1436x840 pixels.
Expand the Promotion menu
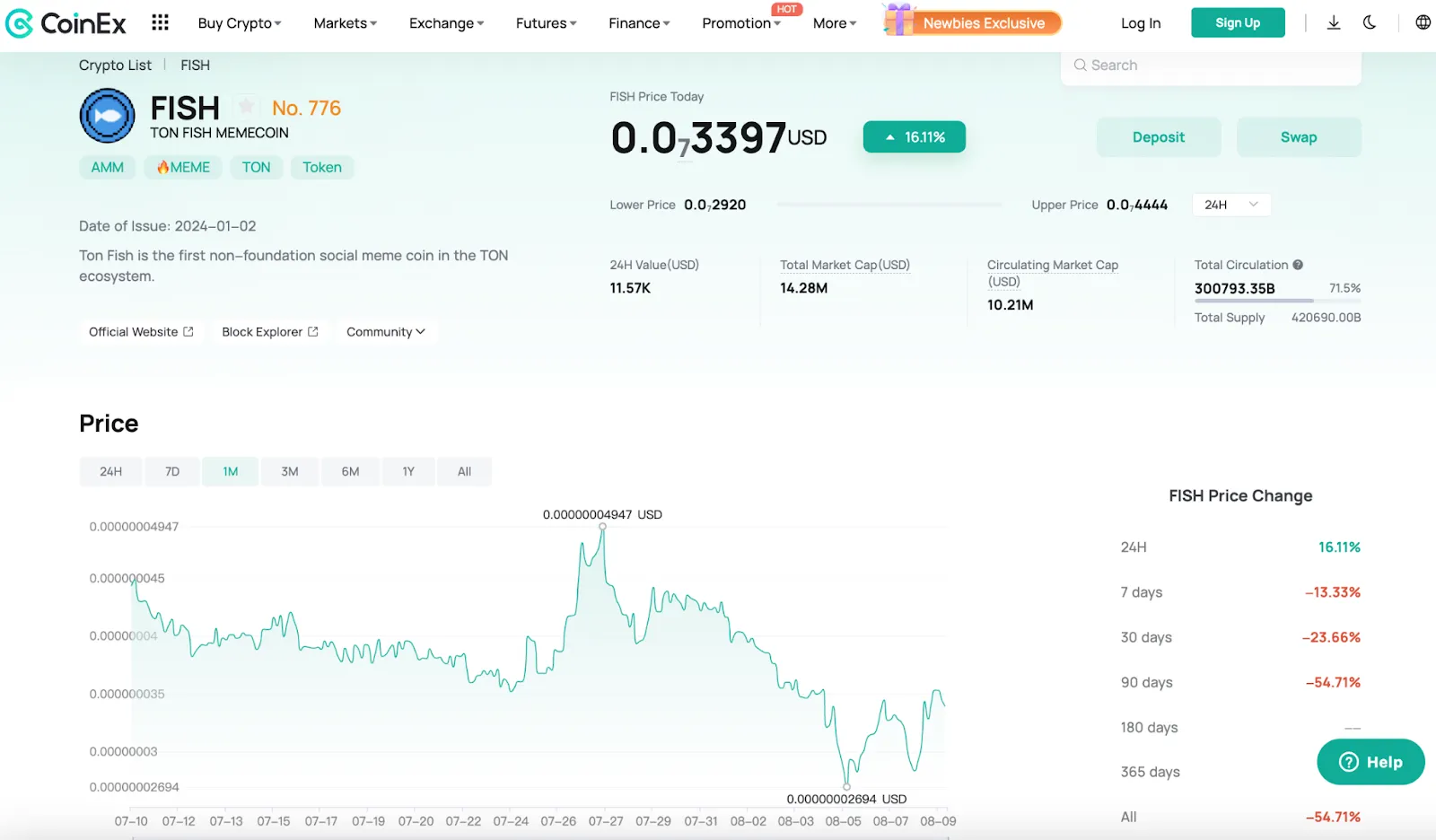click(741, 23)
